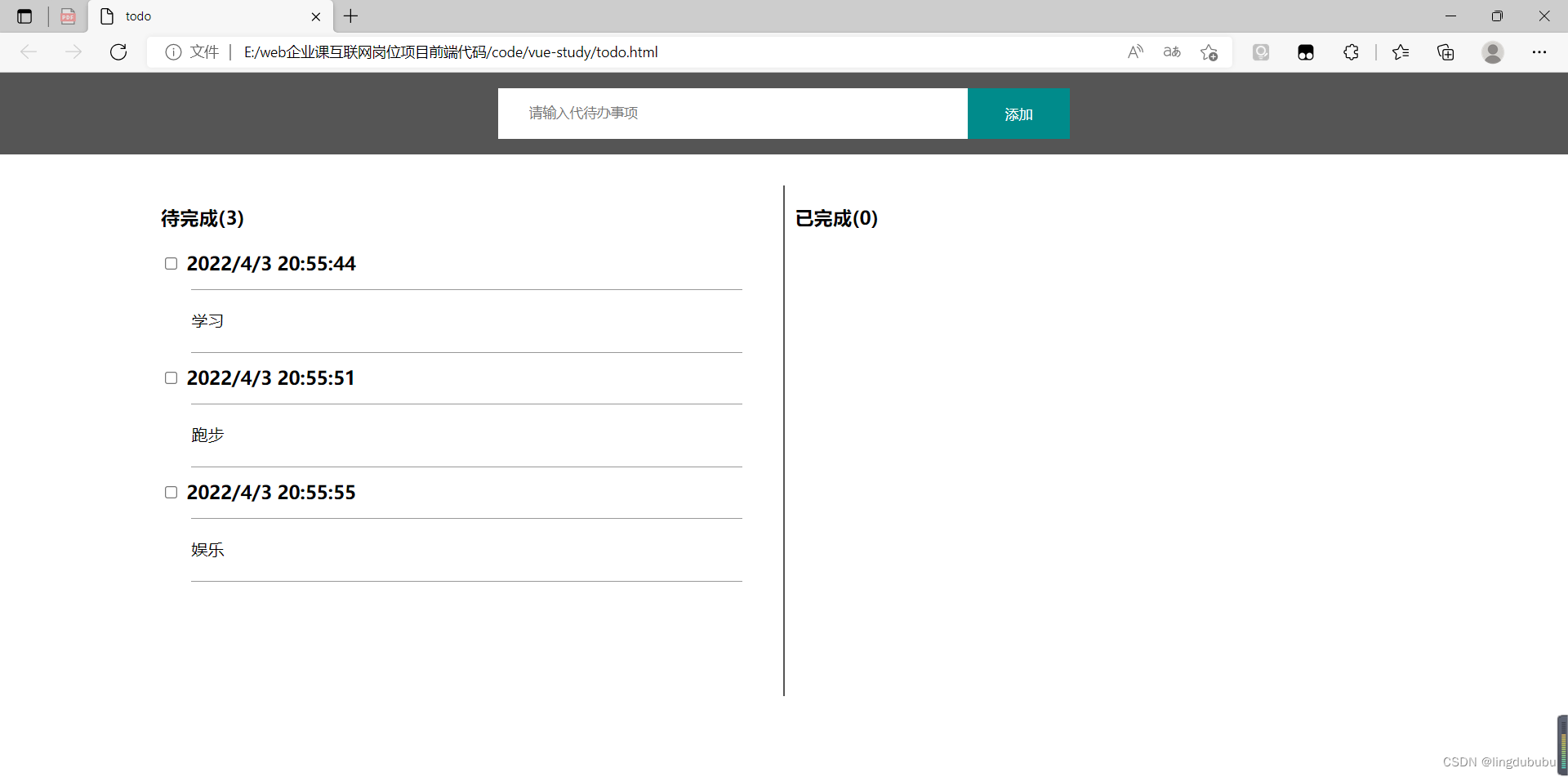Check the 2022/4/3 20:55:44 task checkbox
This screenshot has width=1568, height=777.
coord(171,263)
